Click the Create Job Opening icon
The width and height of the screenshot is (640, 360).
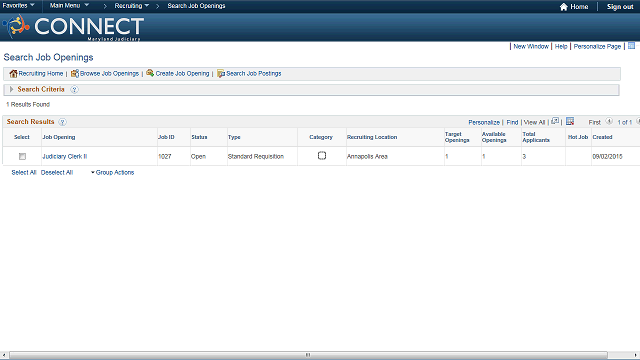[150, 73]
